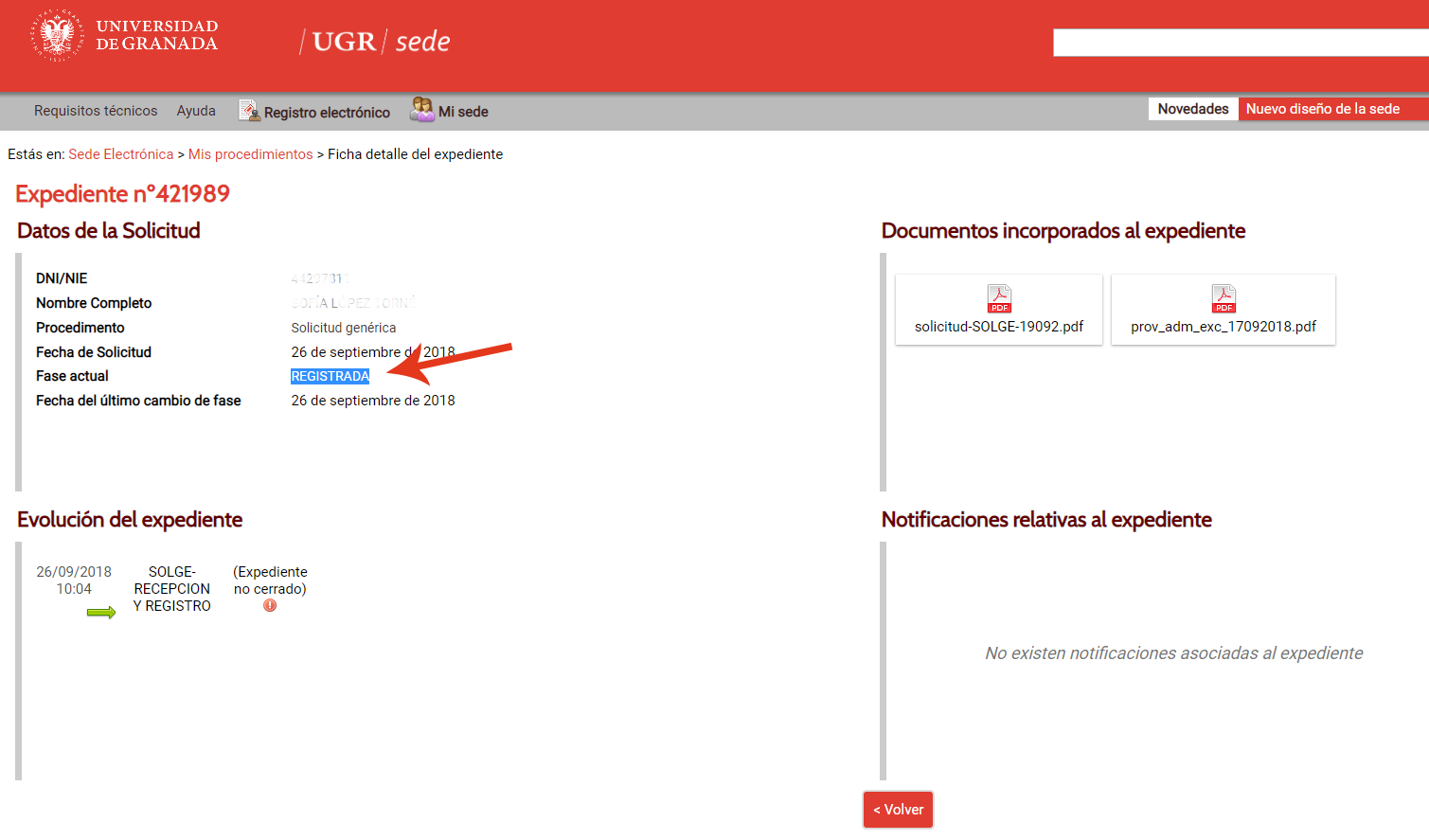1429x840 pixels.
Task: Click the UGR sede header logo
Action: 376,42
